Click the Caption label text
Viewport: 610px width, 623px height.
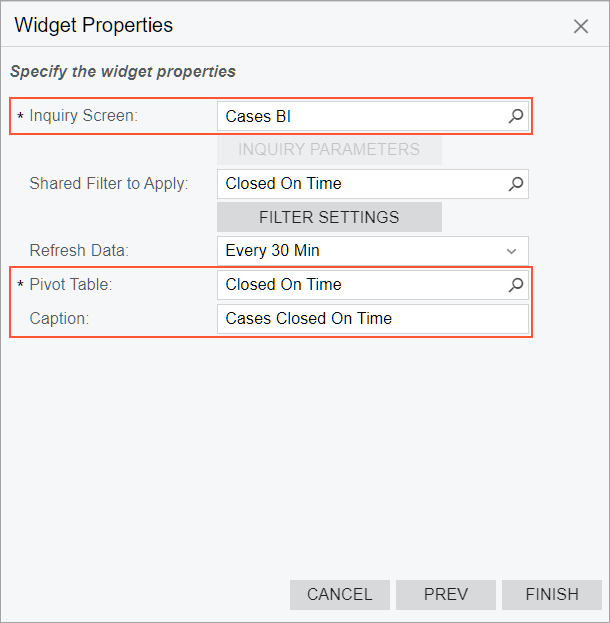tap(59, 319)
